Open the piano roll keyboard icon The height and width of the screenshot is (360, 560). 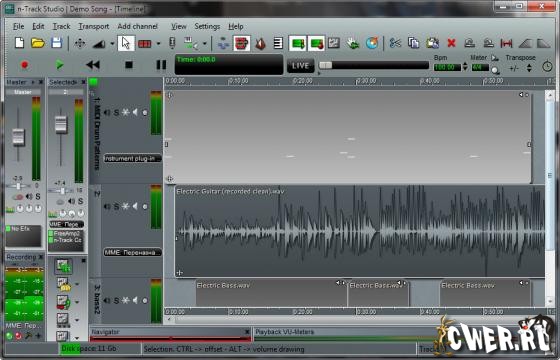pos(278,43)
